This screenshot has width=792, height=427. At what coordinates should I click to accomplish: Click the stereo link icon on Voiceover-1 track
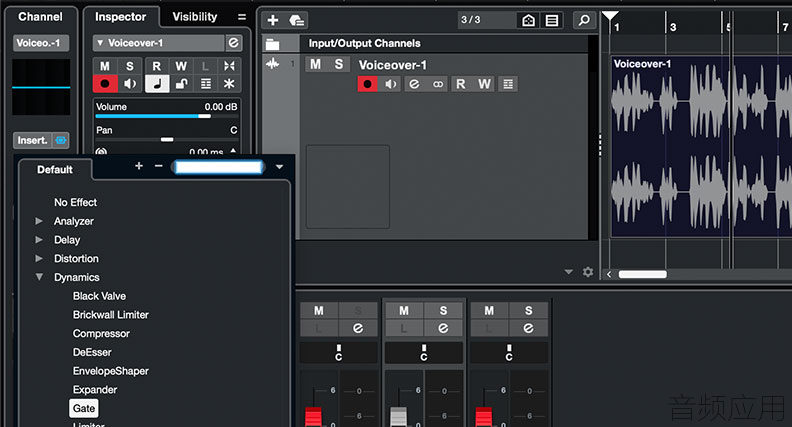coord(437,84)
